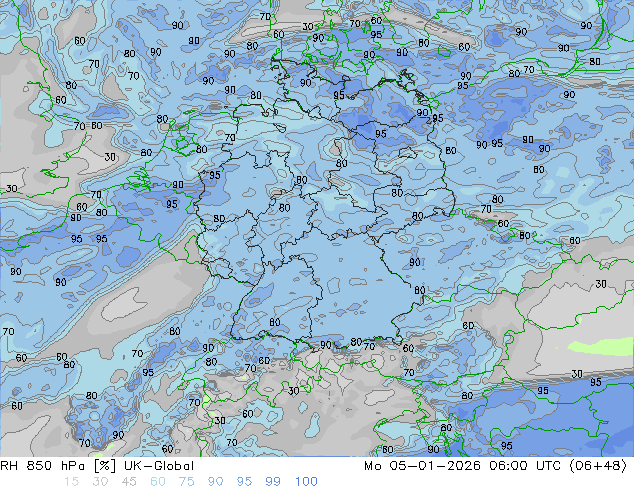Select legend value 60 in the bottom color scale
634x490 pixels.
[158, 482]
